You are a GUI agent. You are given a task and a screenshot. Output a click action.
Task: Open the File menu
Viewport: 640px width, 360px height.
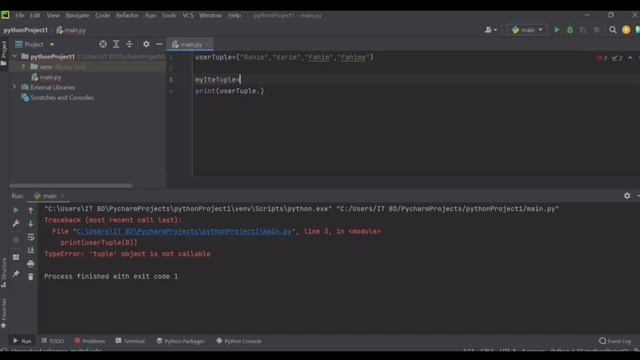click(x=20, y=16)
